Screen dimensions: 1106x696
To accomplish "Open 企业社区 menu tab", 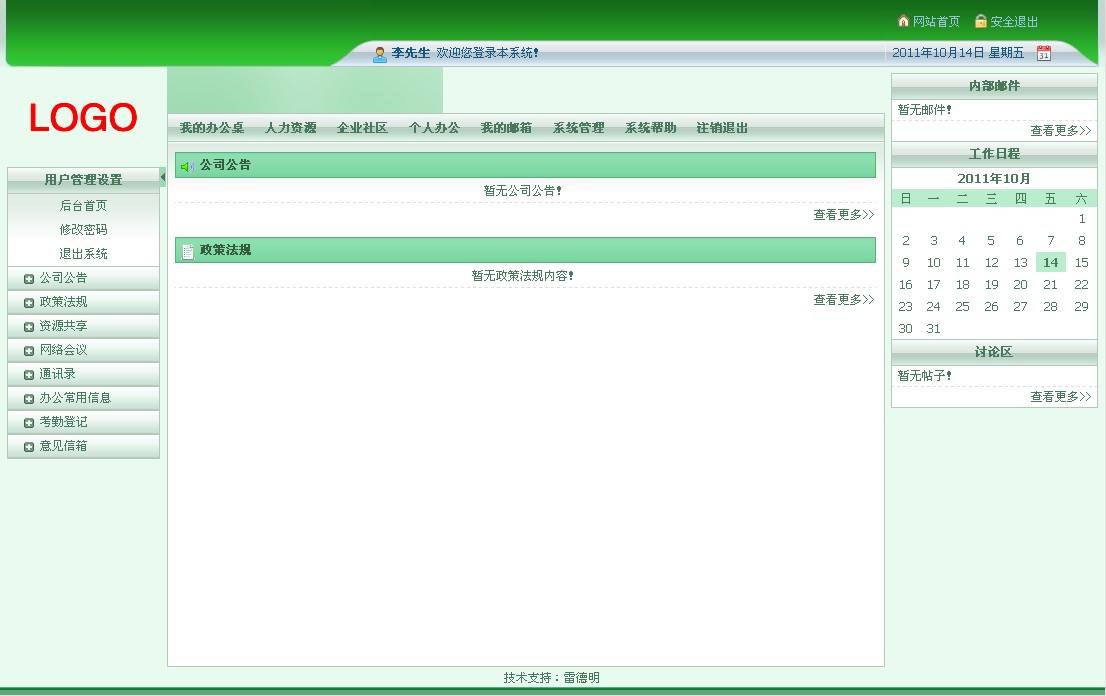I will (363, 128).
